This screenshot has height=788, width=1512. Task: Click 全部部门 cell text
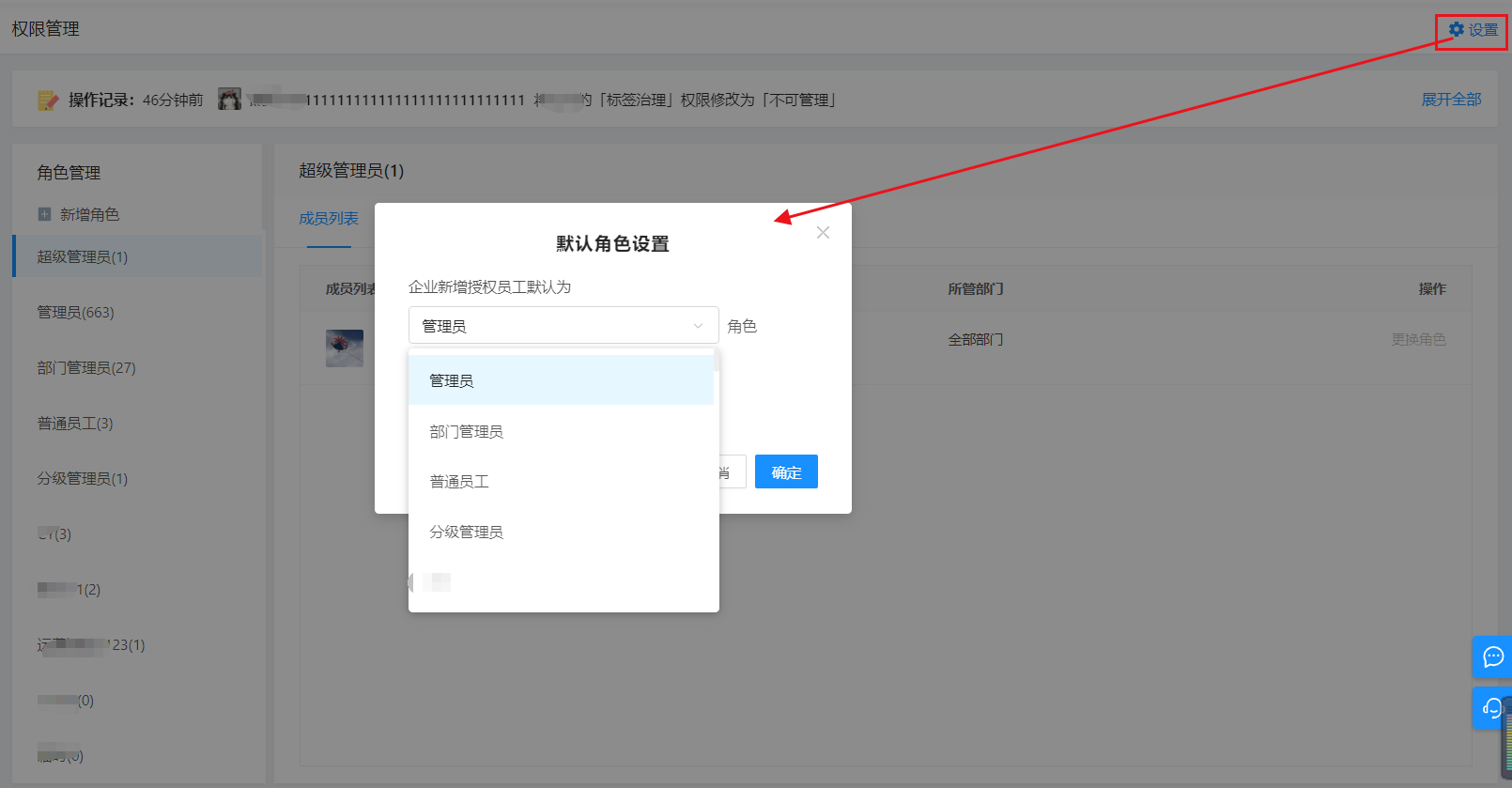(976, 339)
